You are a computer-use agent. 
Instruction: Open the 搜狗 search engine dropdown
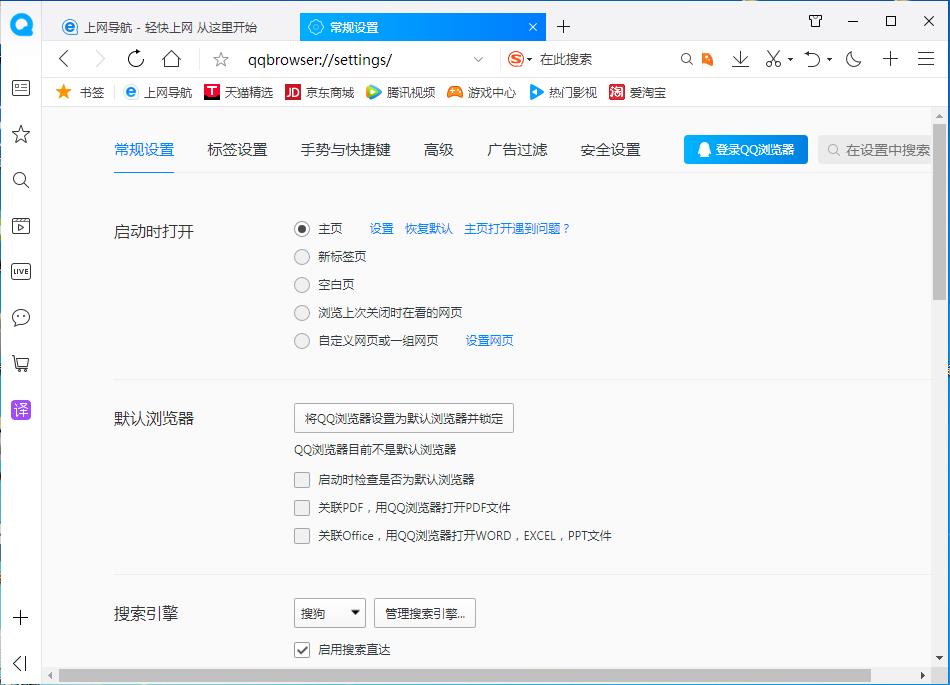(x=329, y=613)
